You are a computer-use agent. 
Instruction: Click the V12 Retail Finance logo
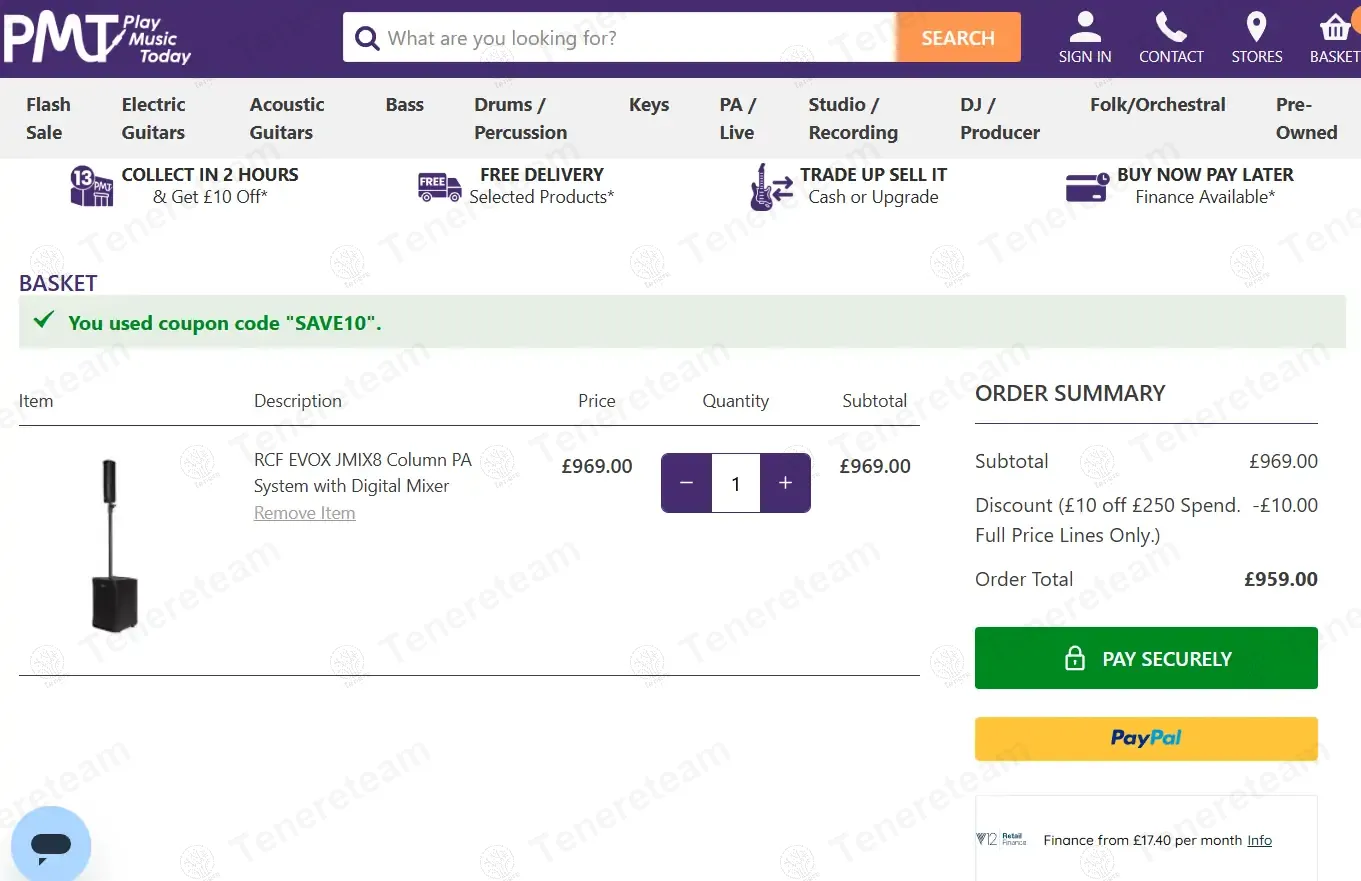coord(1001,840)
